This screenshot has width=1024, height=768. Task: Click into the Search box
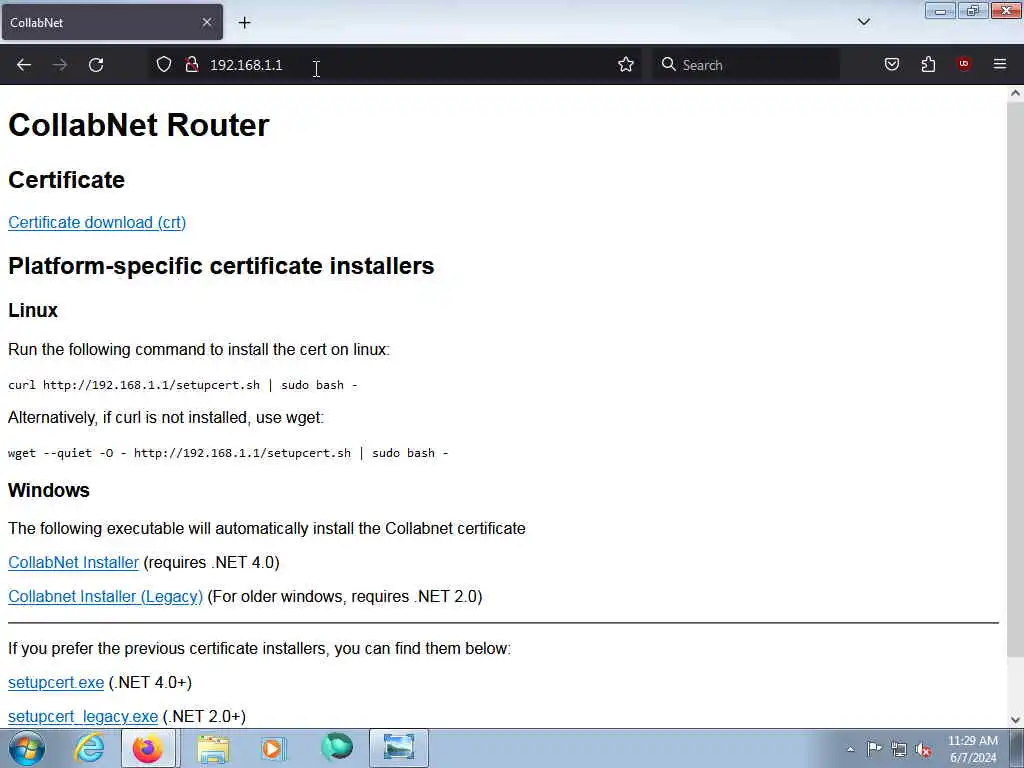(746, 65)
